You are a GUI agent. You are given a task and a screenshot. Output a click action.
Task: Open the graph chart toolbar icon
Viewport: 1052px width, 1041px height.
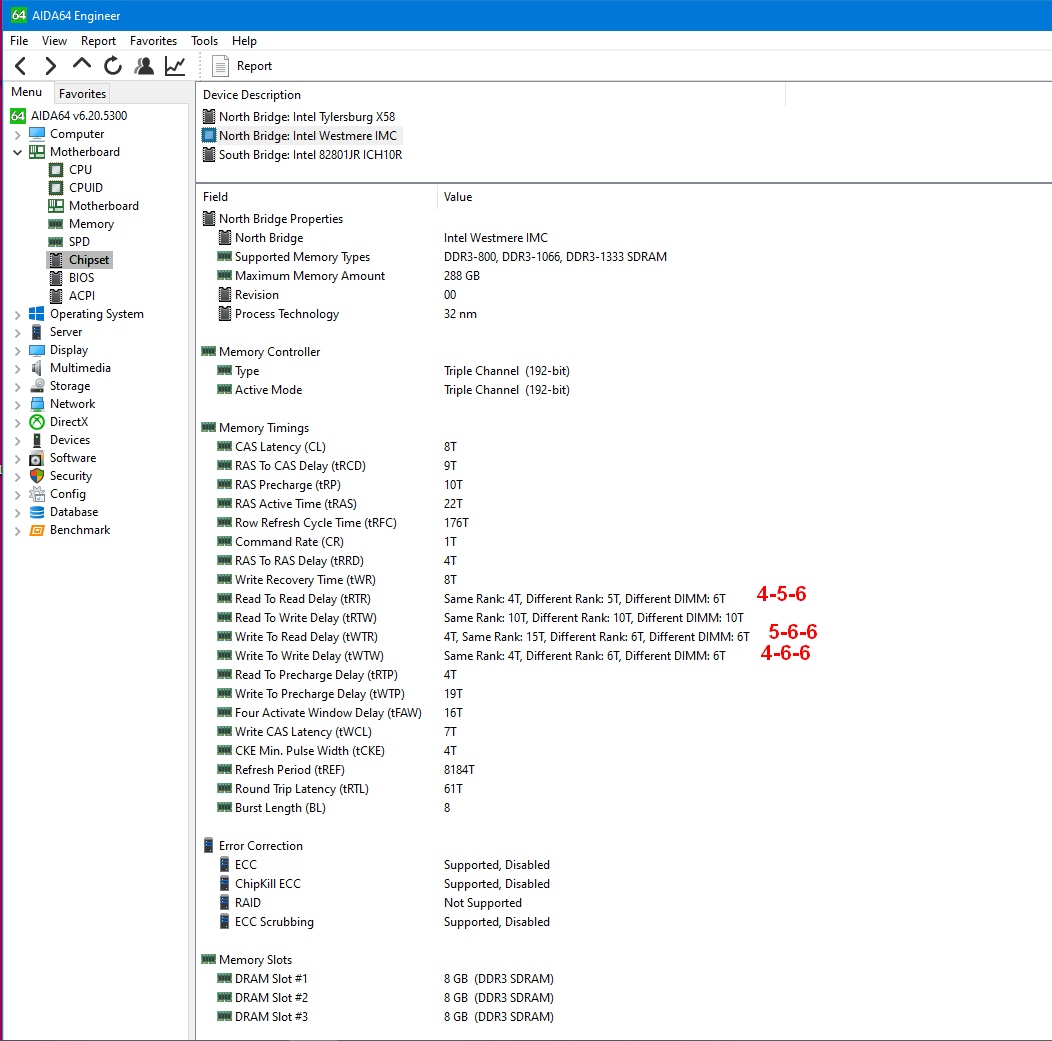pyautogui.click(x=175, y=66)
